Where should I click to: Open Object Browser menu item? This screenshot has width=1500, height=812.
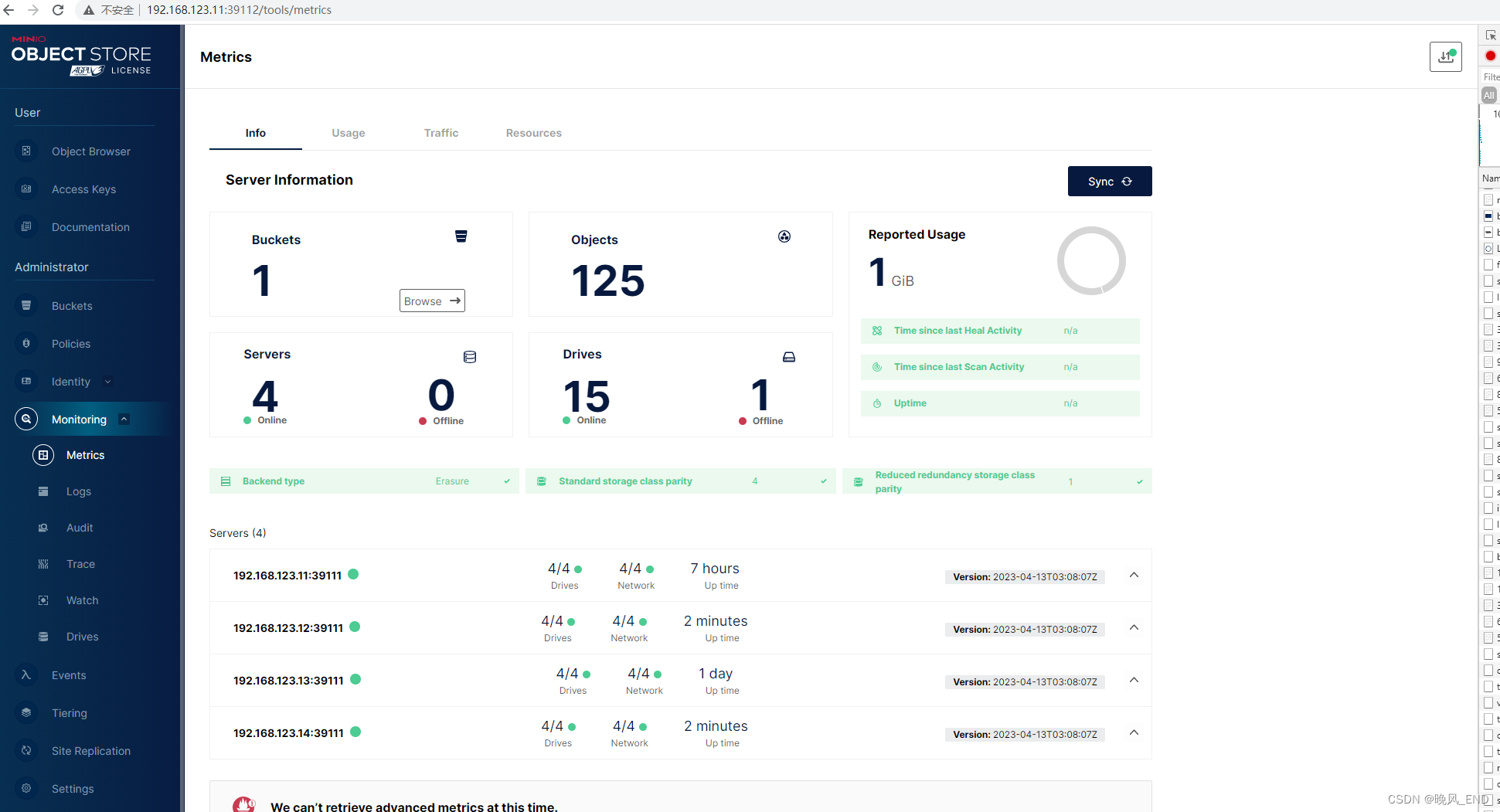coord(91,151)
